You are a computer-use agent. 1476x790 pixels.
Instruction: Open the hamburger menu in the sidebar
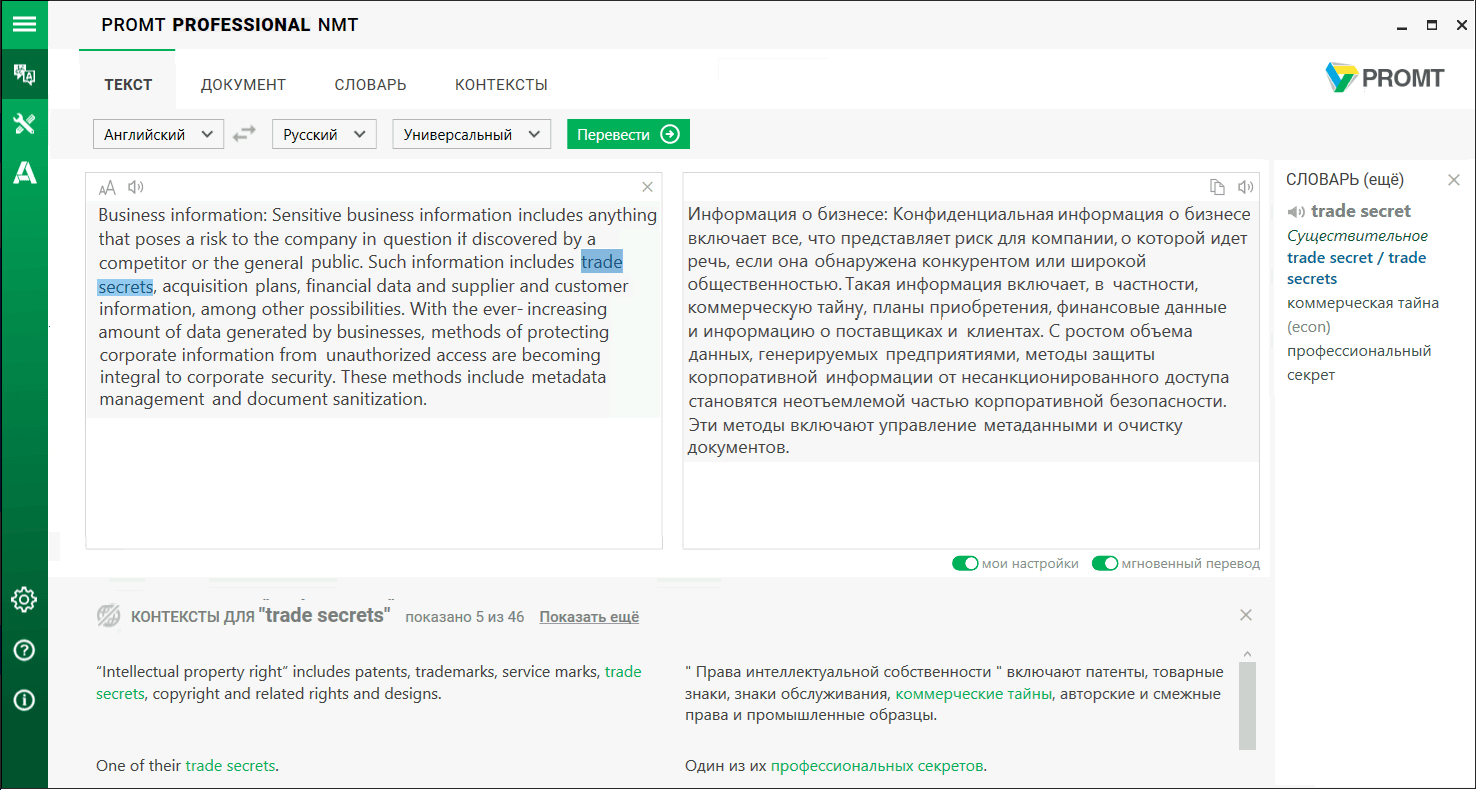point(24,24)
